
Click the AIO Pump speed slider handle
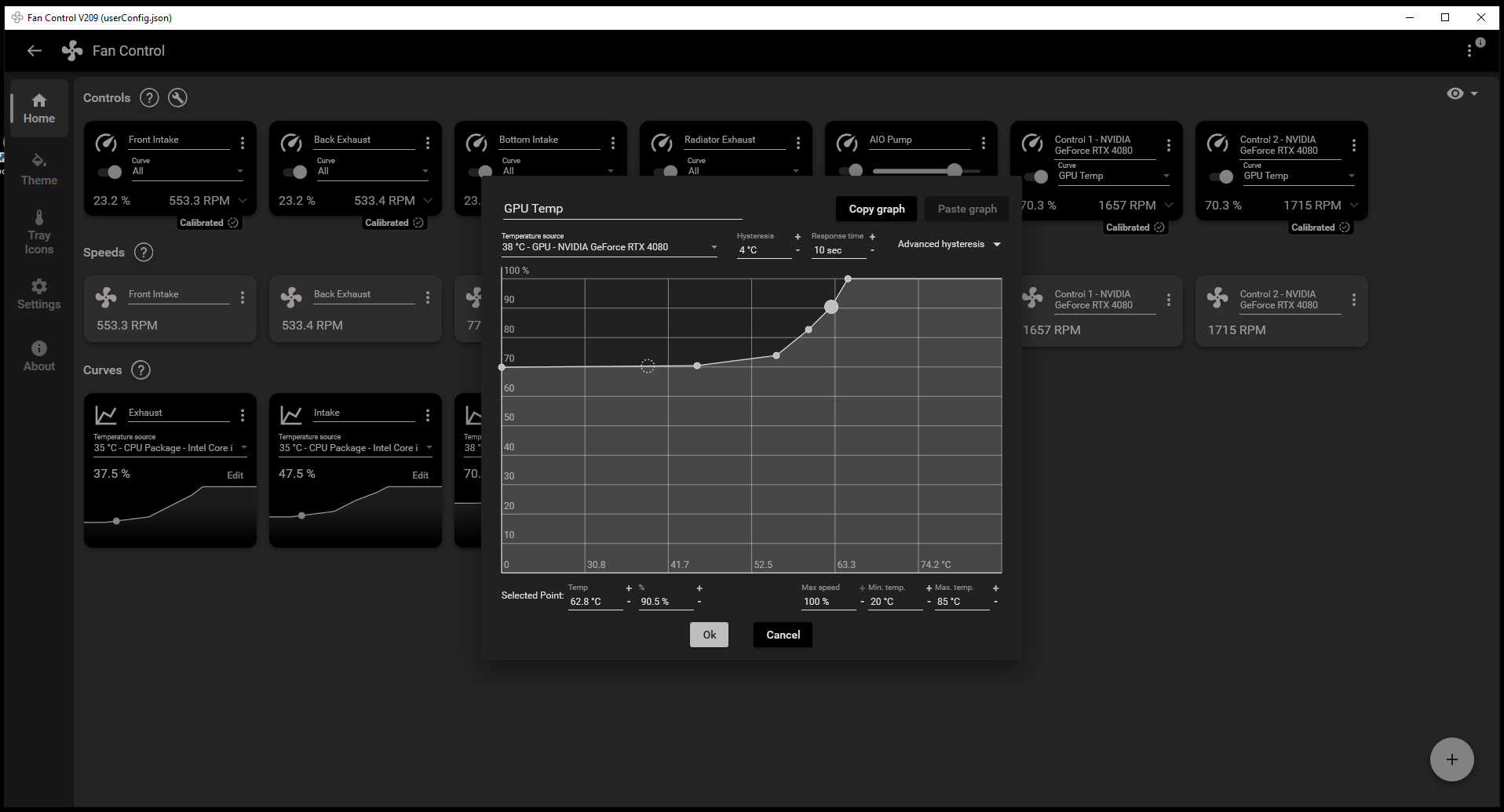(955, 170)
